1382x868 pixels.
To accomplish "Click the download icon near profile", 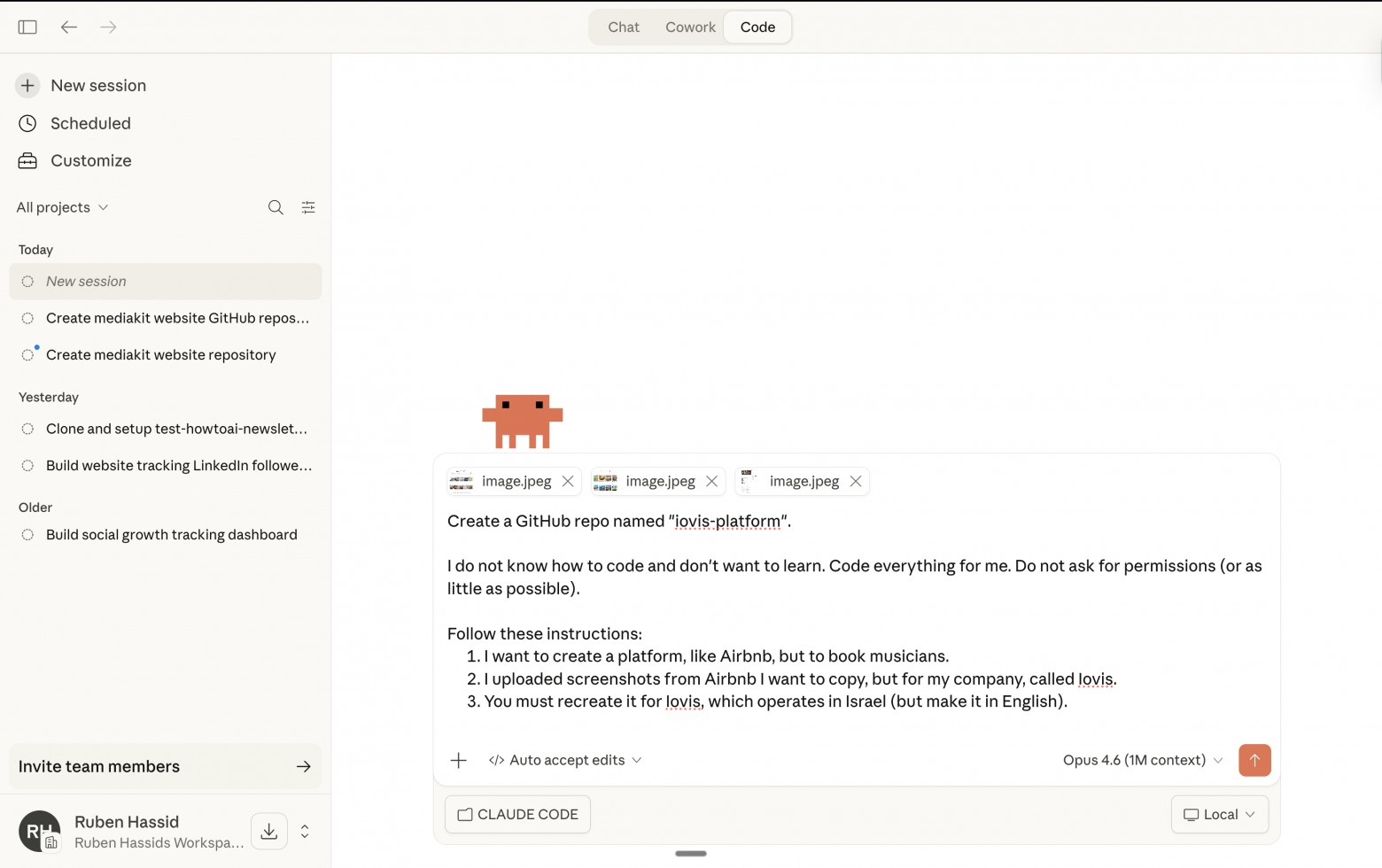I will (x=269, y=831).
